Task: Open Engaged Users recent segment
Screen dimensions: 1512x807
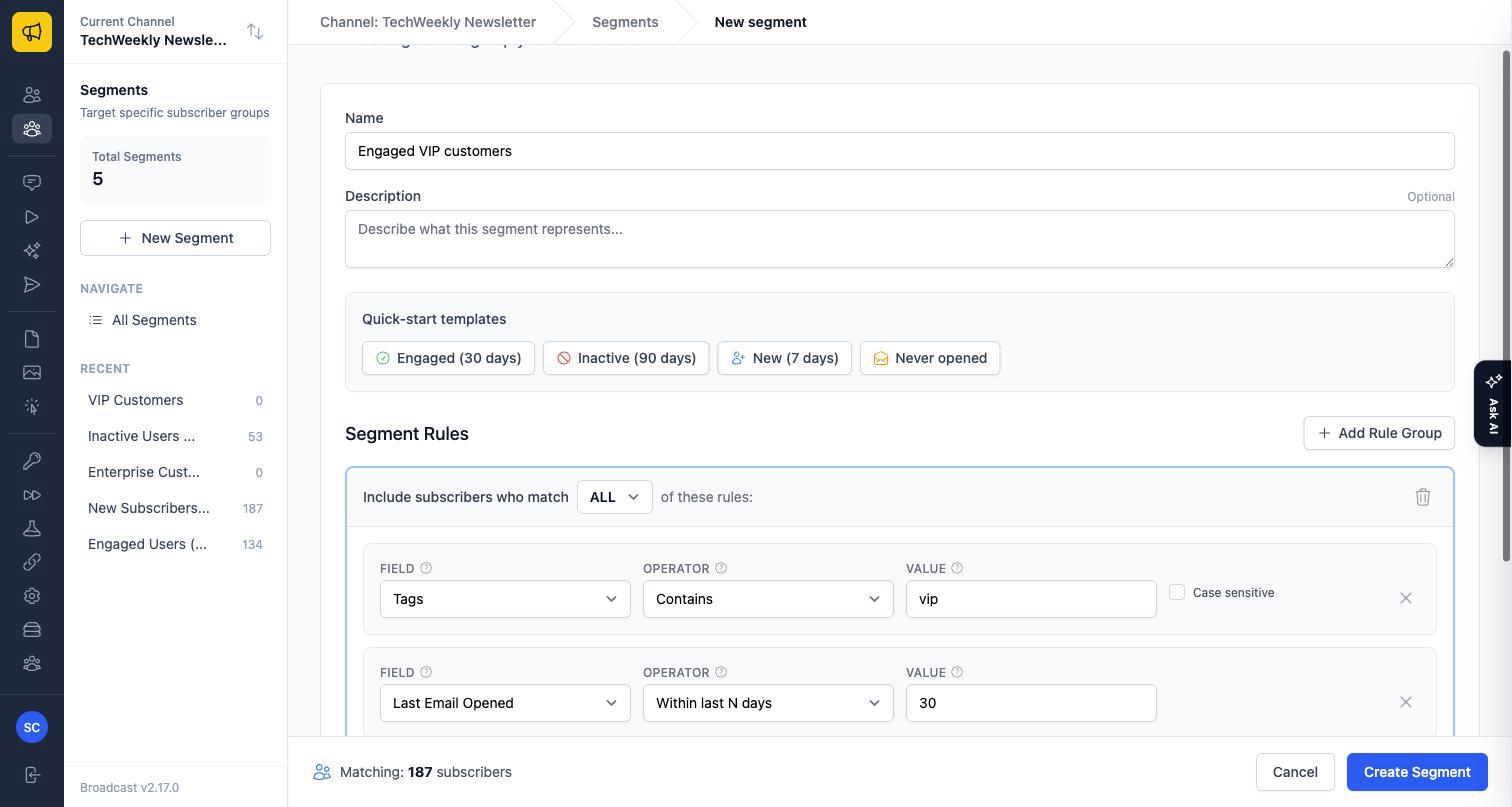Action: point(175,544)
